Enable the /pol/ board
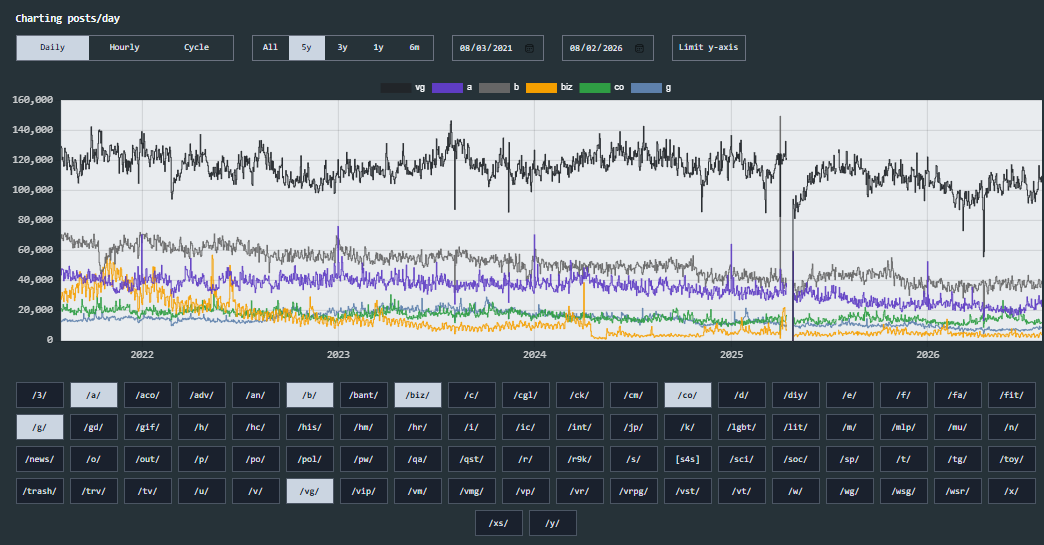The image size is (1044, 545). tap(310, 459)
